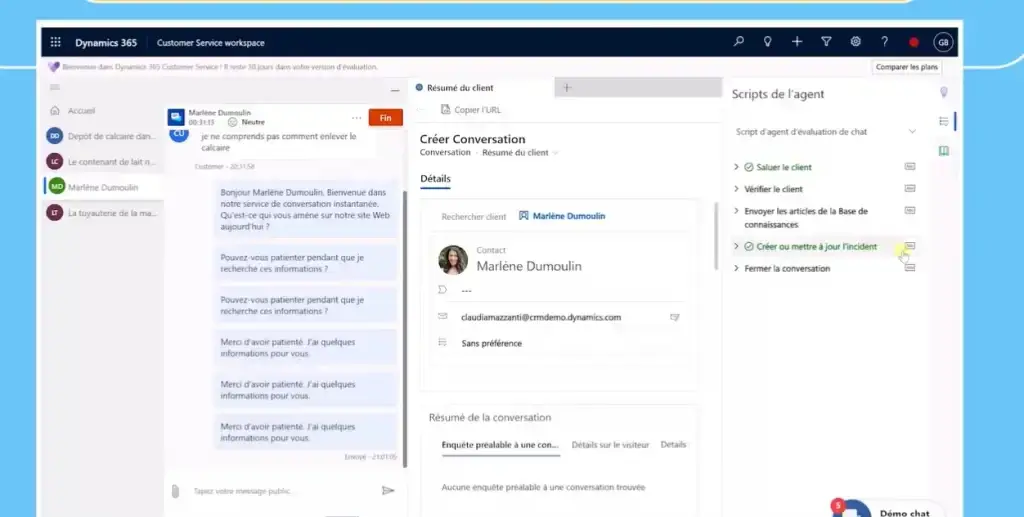Open the La tuyauterie de la ma... session

coord(103,213)
